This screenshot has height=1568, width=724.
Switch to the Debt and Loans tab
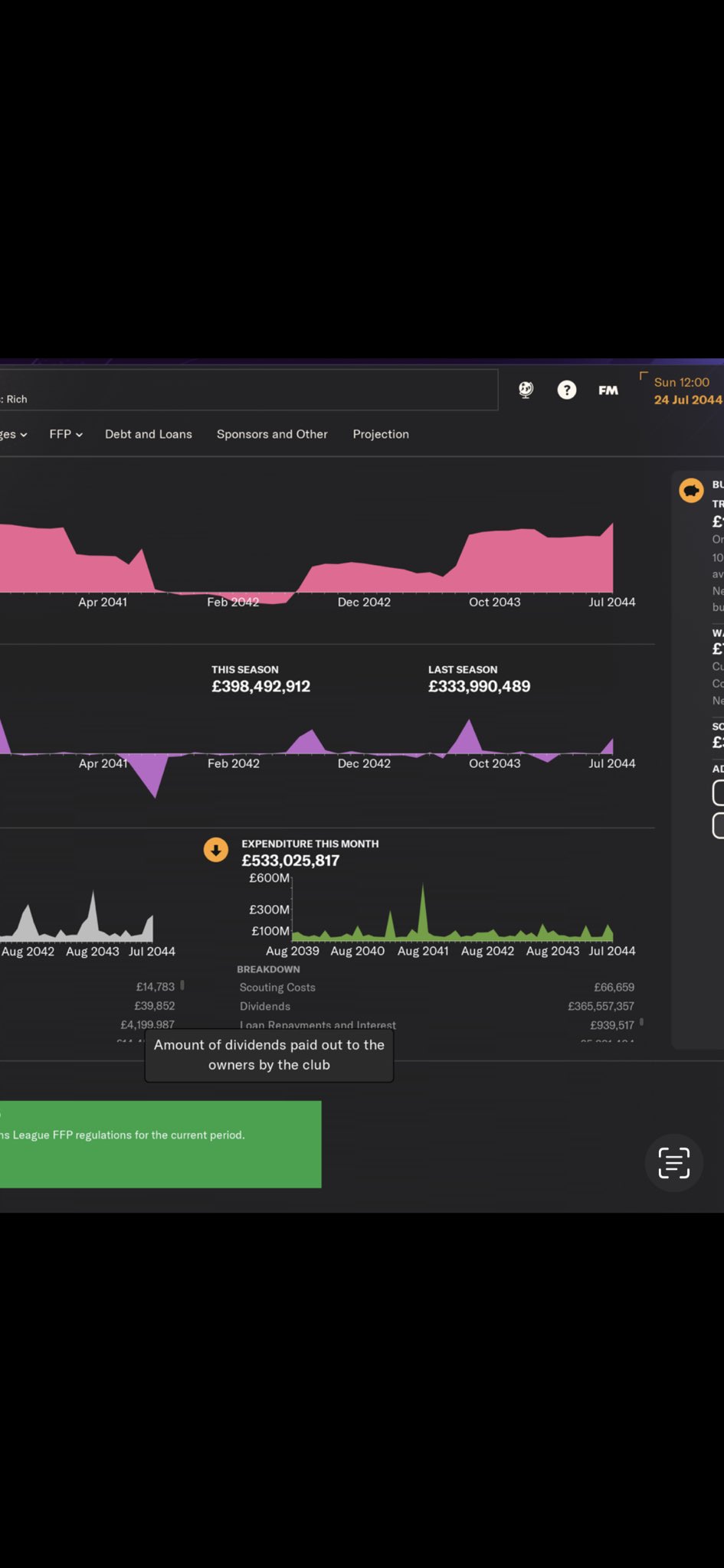[x=149, y=434]
